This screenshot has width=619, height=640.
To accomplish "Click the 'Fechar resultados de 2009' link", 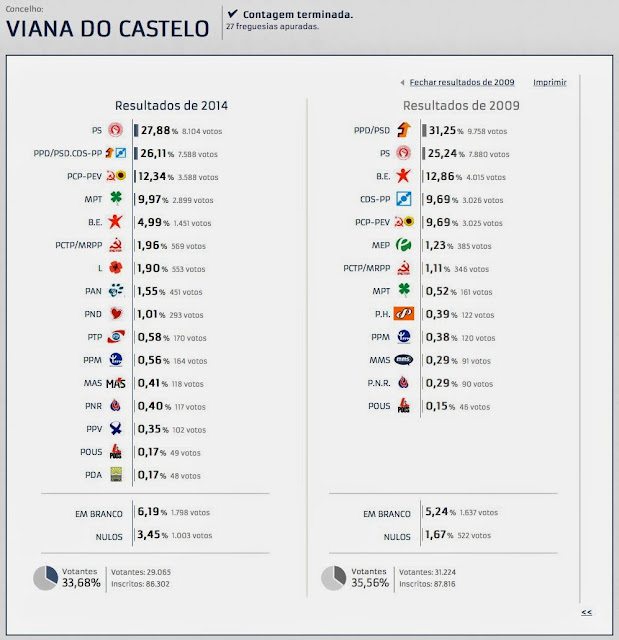I will click(461, 83).
